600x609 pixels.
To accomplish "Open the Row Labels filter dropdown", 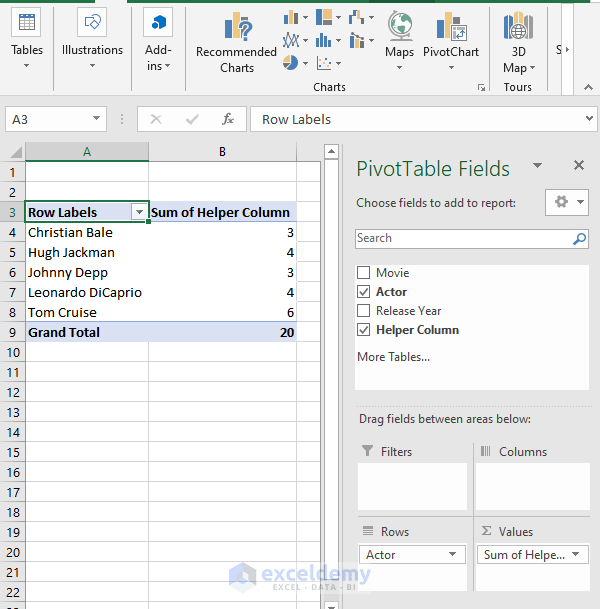I will [x=139, y=212].
